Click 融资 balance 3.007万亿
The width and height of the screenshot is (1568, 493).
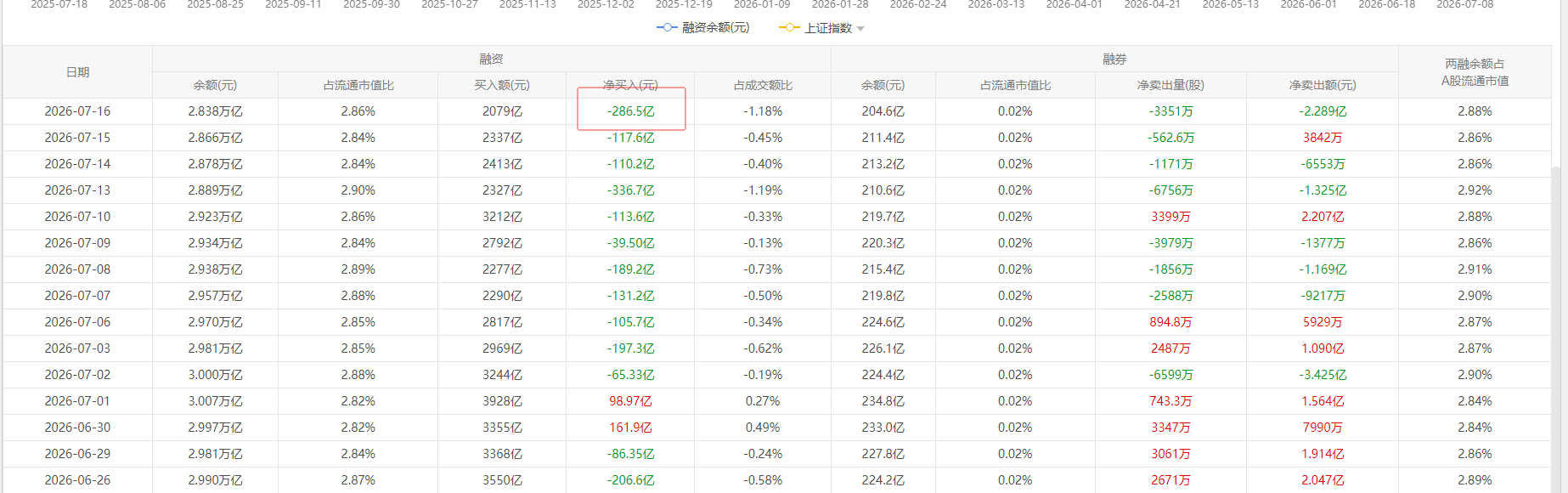point(215,401)
